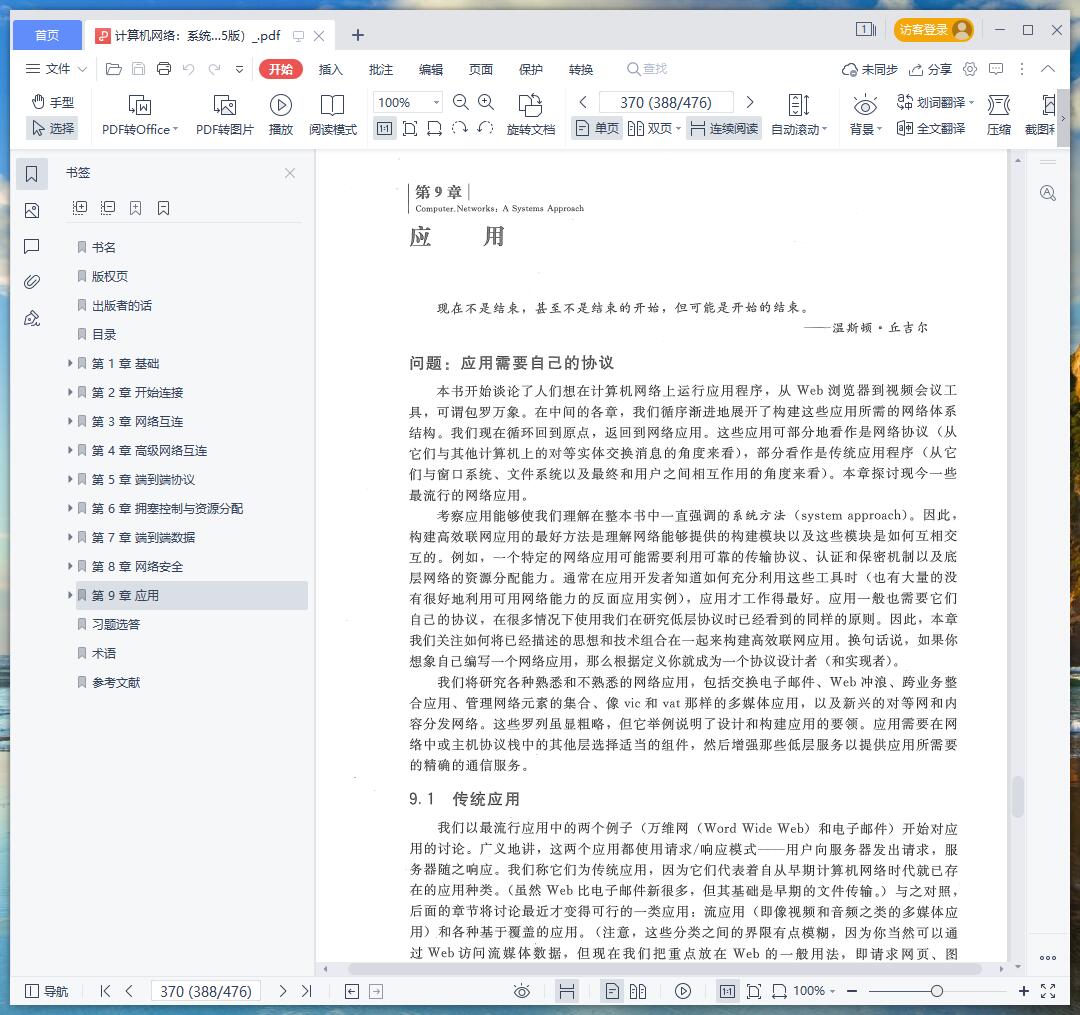Jump to the 参考文献 bookmark
Viewport: 1080px width, 1015px height.
click(x=116, y=682)
